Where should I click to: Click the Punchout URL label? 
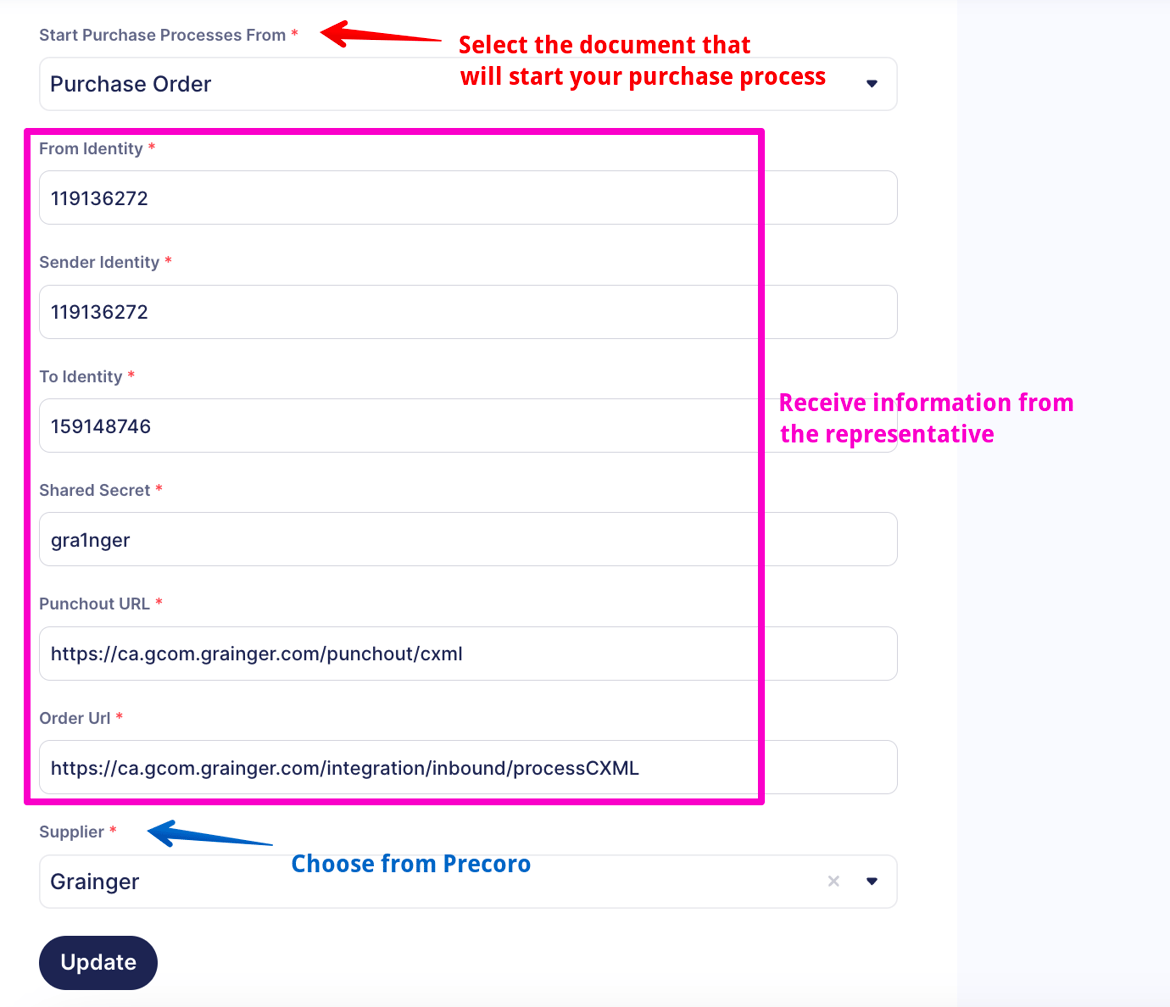tap(95, 604)
